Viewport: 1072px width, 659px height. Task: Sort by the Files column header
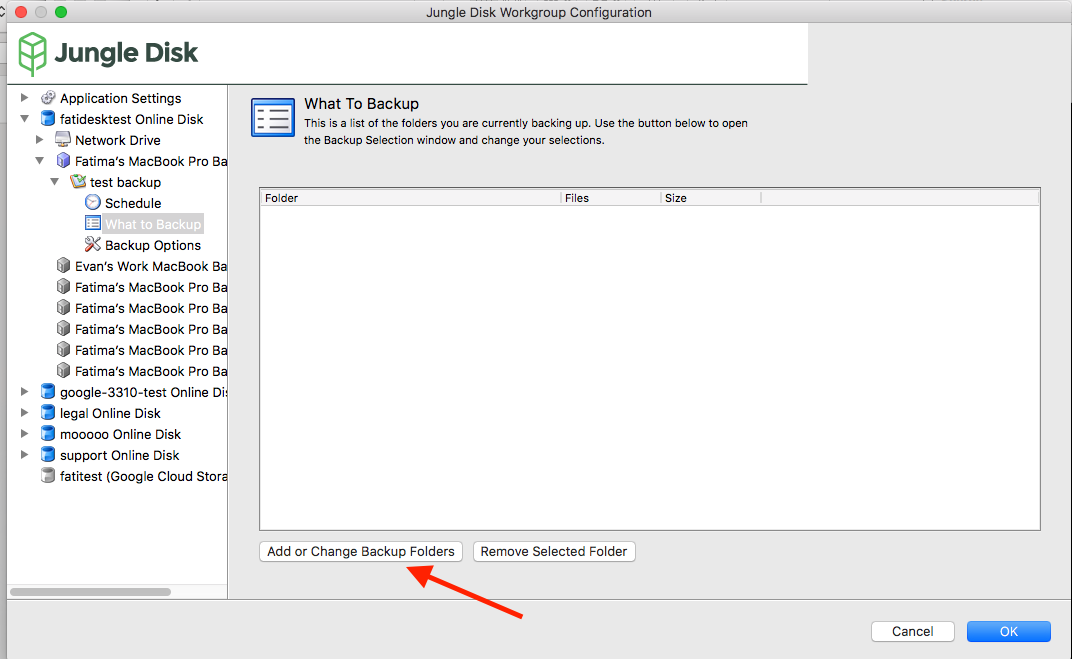click(611, 198)
